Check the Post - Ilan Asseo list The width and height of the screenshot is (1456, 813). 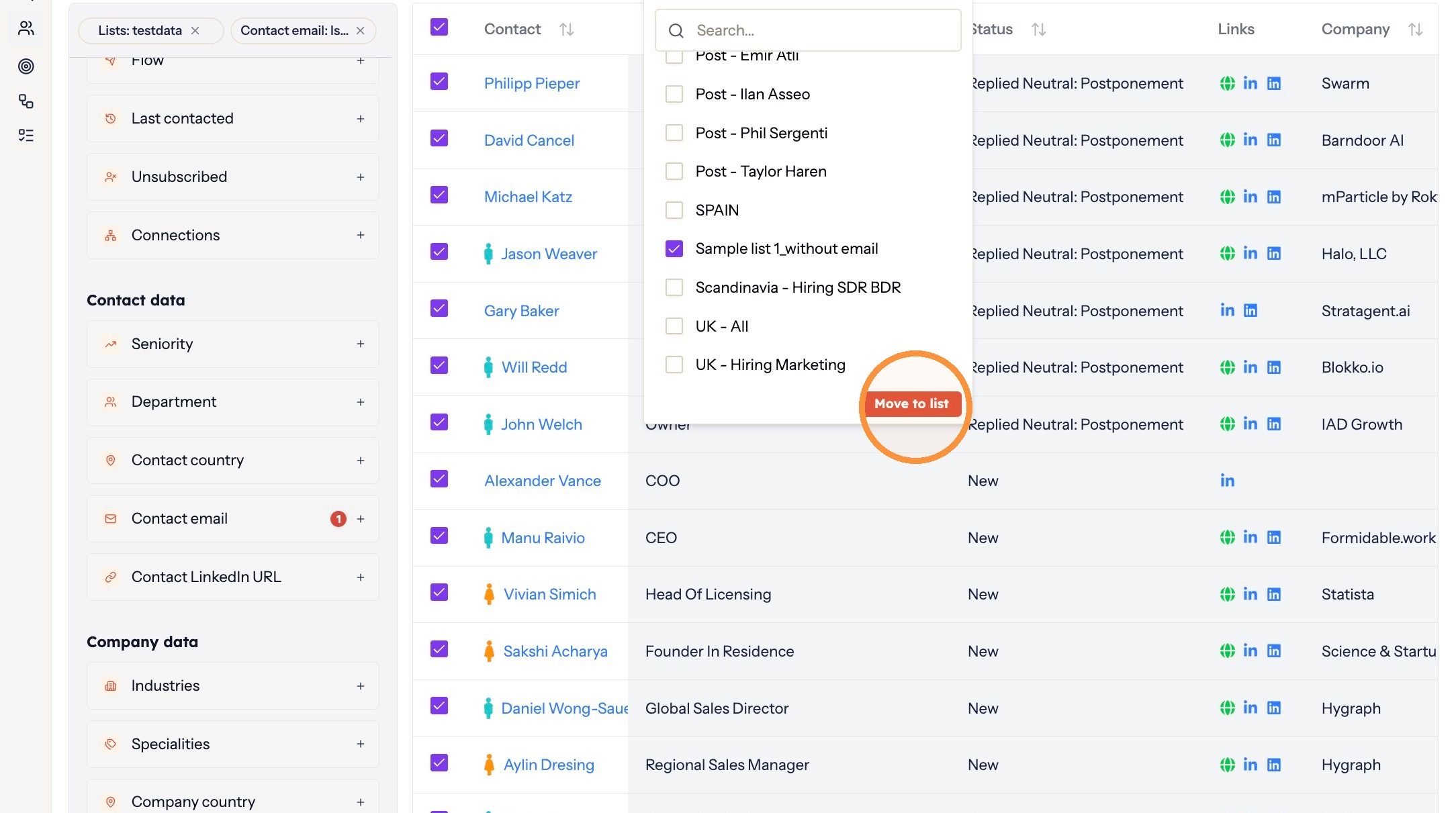[674, 94]
